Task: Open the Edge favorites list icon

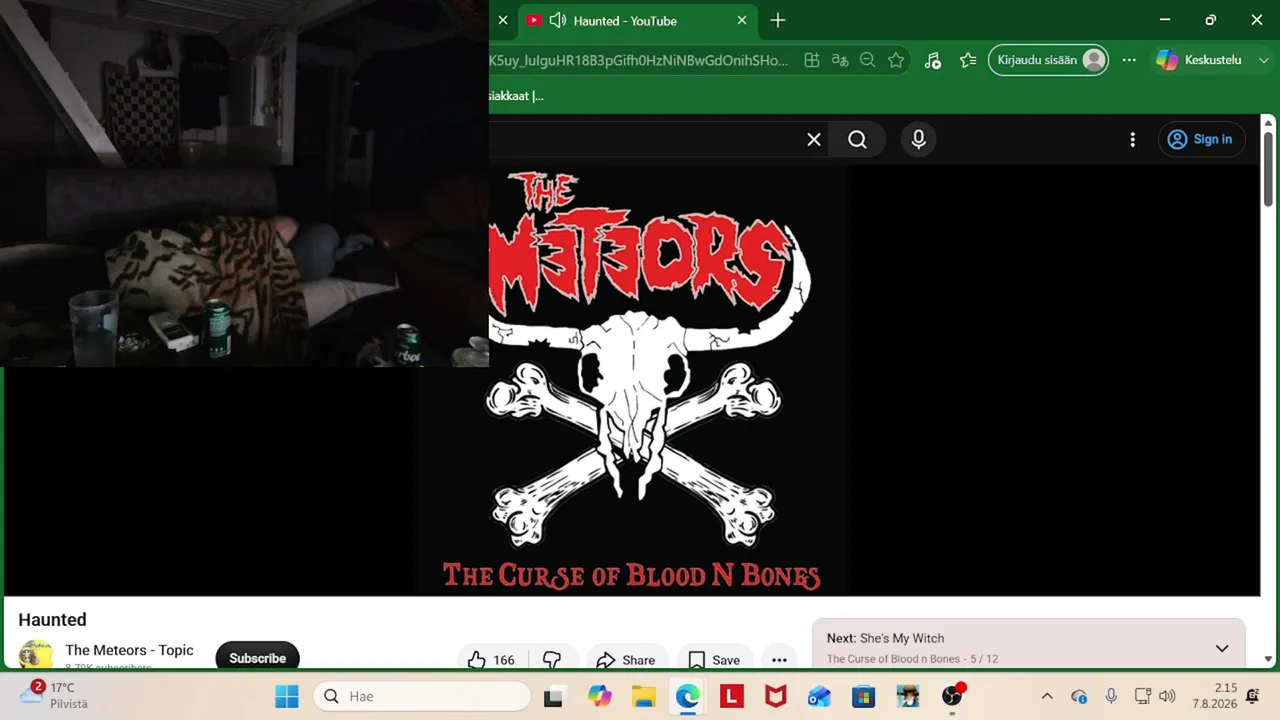Action: (968, 60)
